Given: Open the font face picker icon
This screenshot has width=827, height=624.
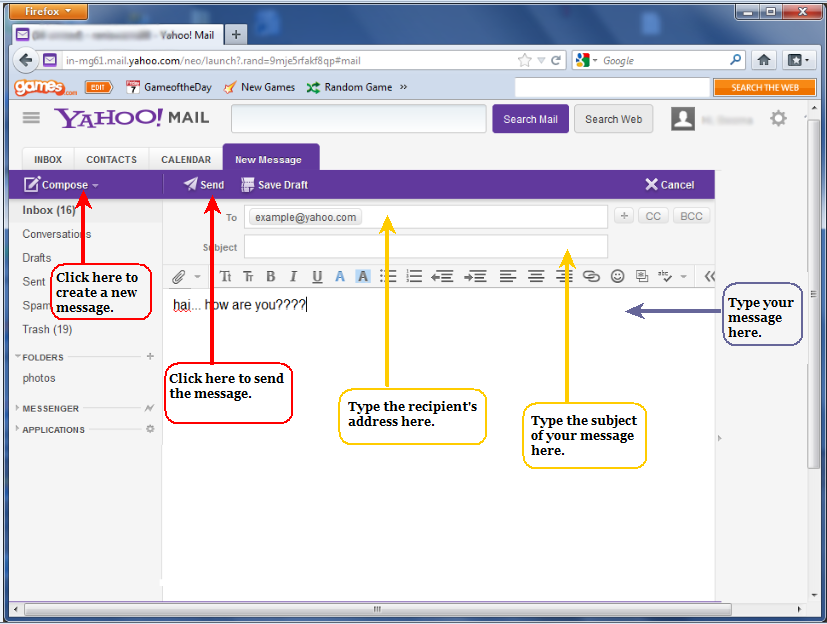Looking at the screenshot, I should [225, 276].
